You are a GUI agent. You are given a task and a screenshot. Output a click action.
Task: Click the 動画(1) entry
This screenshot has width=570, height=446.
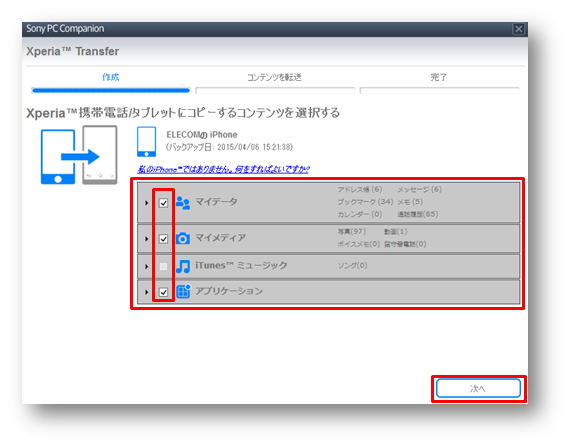(x=396, y=232)
